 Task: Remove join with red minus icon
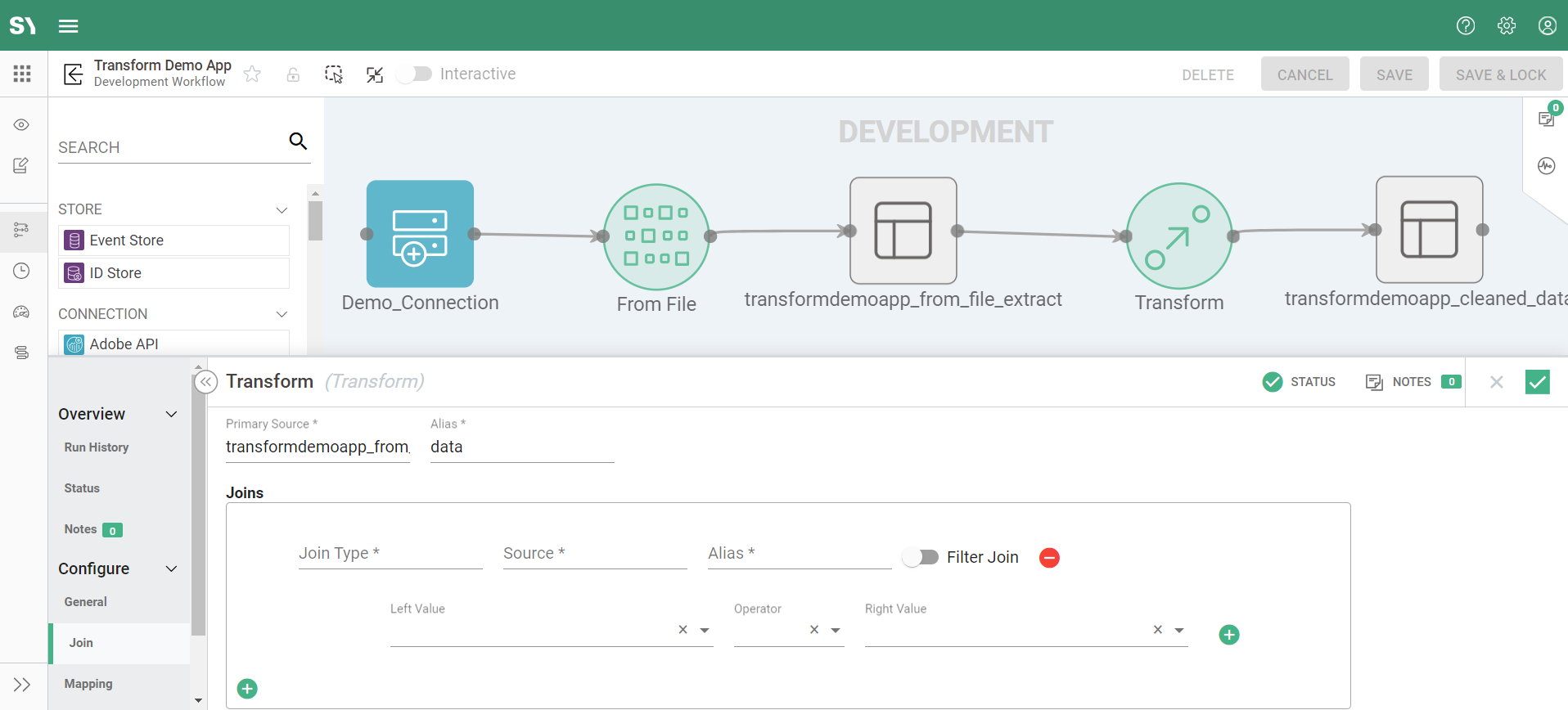click(x=1048, y=558)
